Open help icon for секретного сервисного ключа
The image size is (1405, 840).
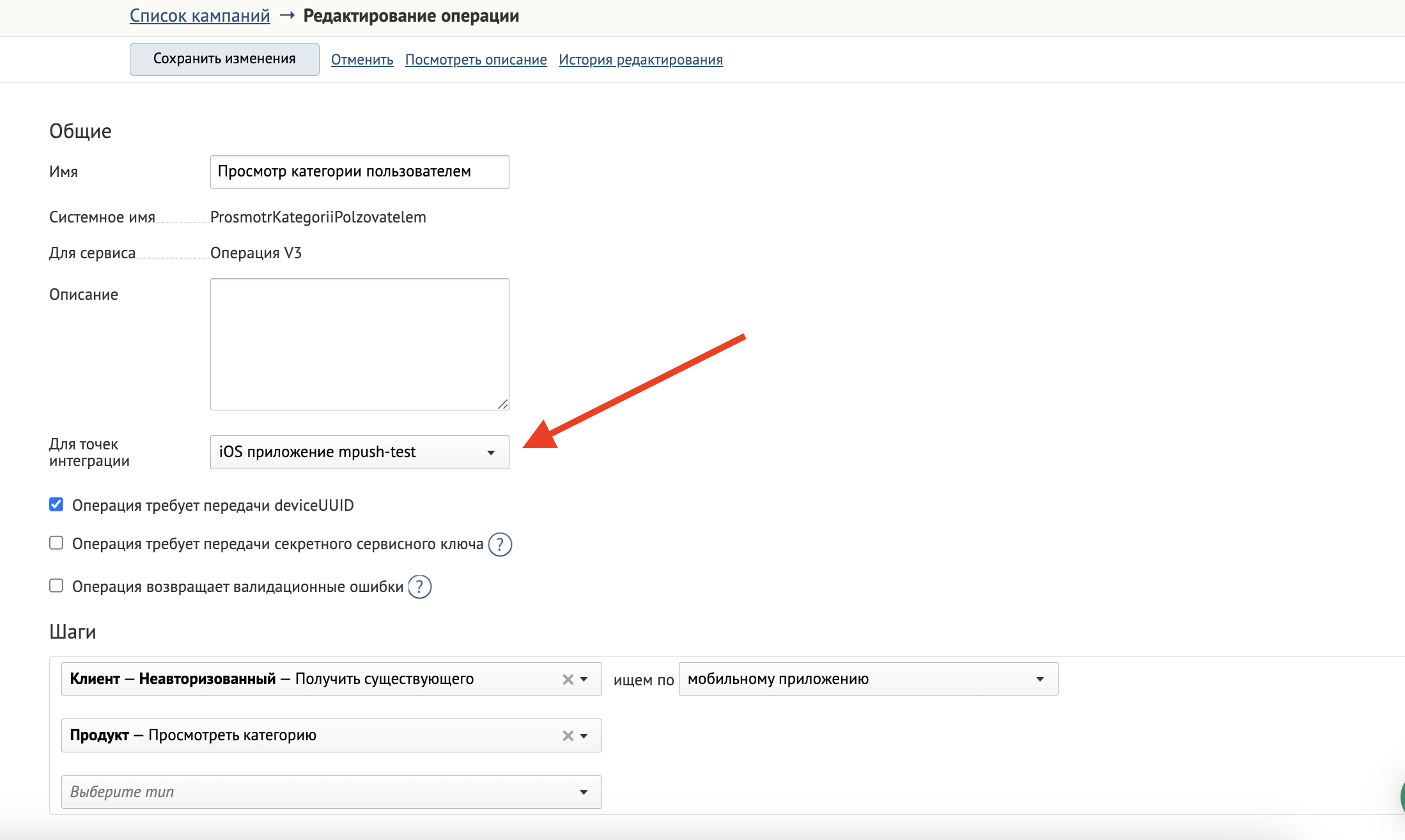pyautogui.click(x=500, y=545)
